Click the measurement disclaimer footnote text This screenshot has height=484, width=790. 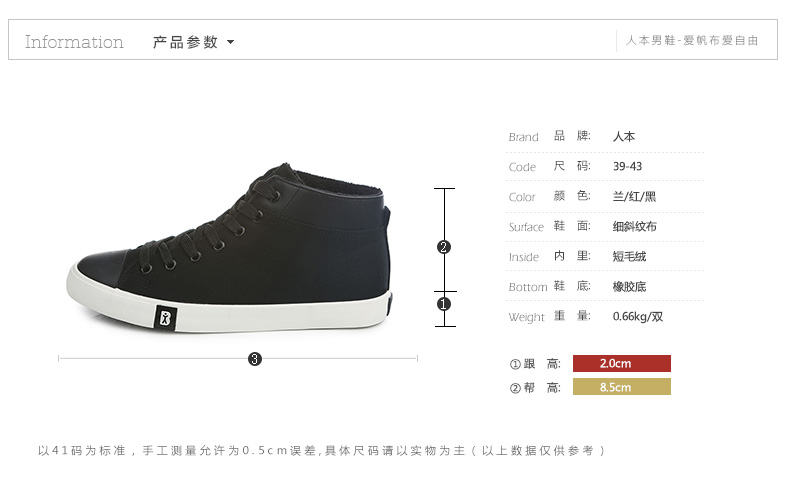point(321,450)
